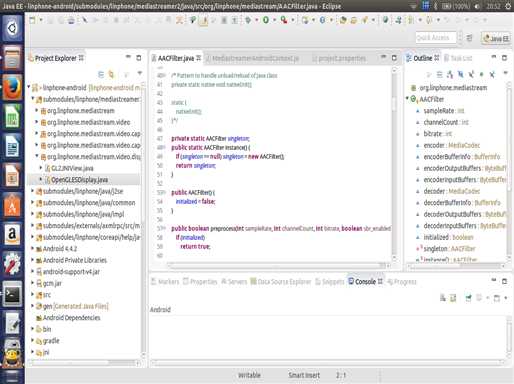Screen dimensions: 514x384
Task: Open Firefox from the Ubuntu launcher
Action: coord(12,87)
